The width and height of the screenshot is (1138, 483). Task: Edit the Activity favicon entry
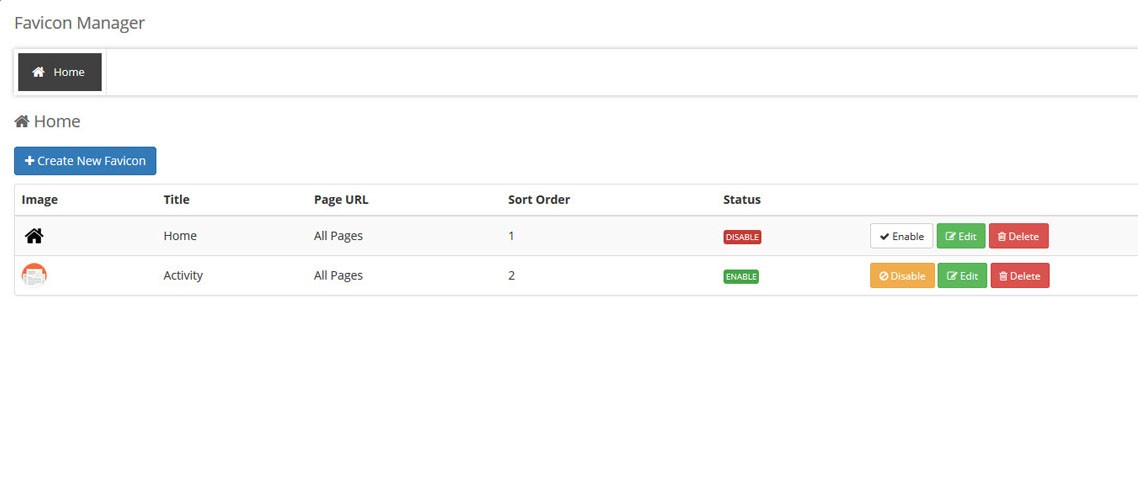point(961,276)
